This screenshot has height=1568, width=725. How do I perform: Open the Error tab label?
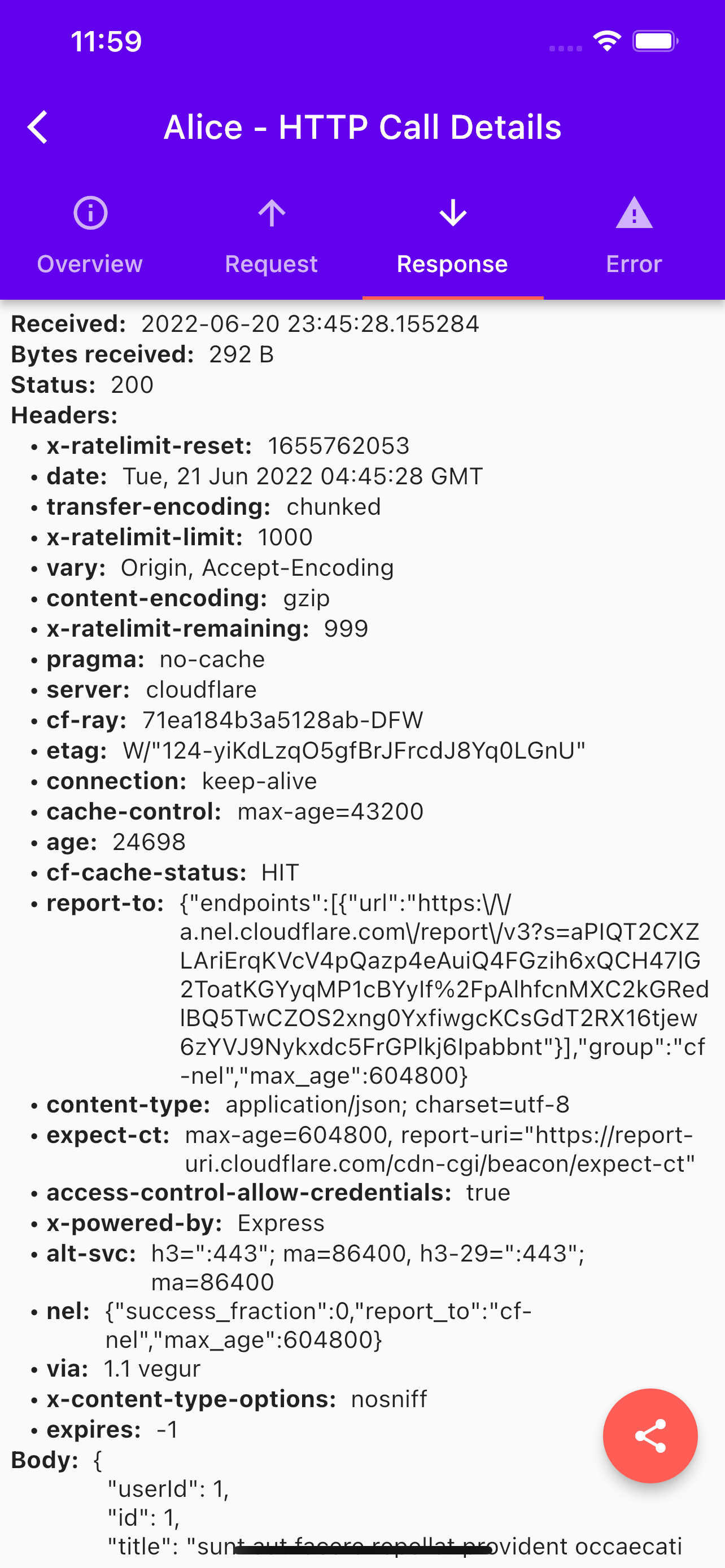[x=634, y=264]
